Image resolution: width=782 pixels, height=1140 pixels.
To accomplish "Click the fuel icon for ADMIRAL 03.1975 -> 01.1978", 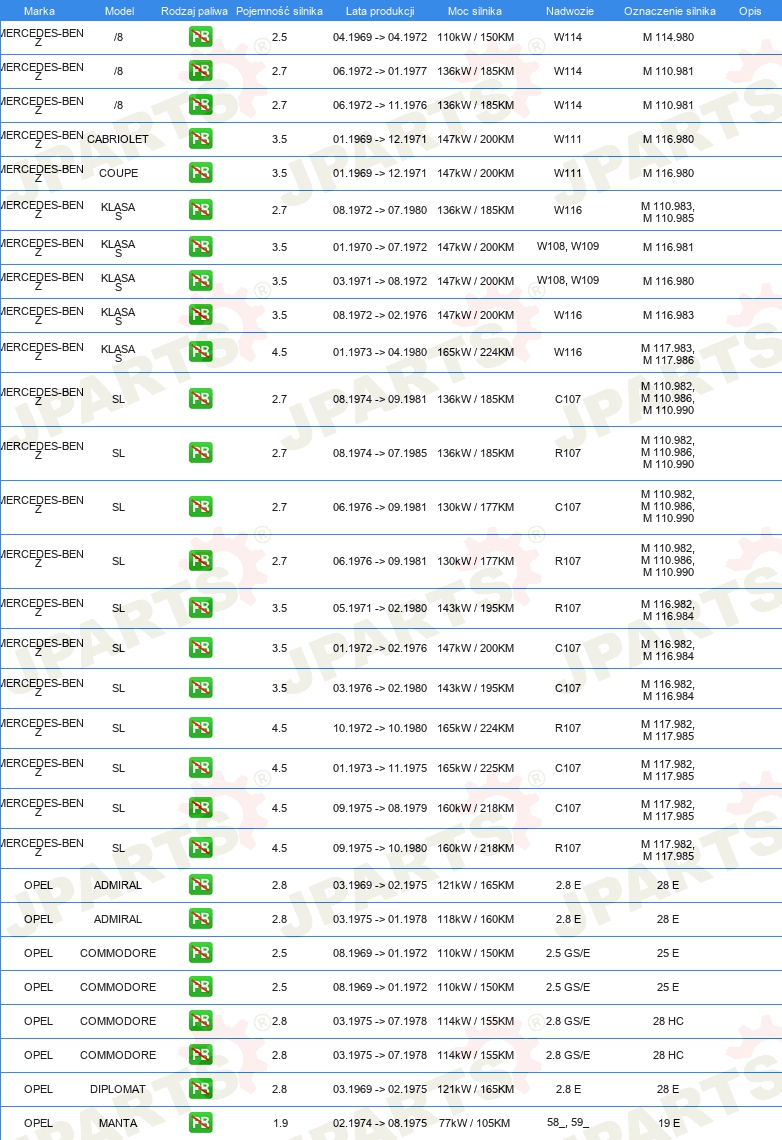I will tap(201, 919).
